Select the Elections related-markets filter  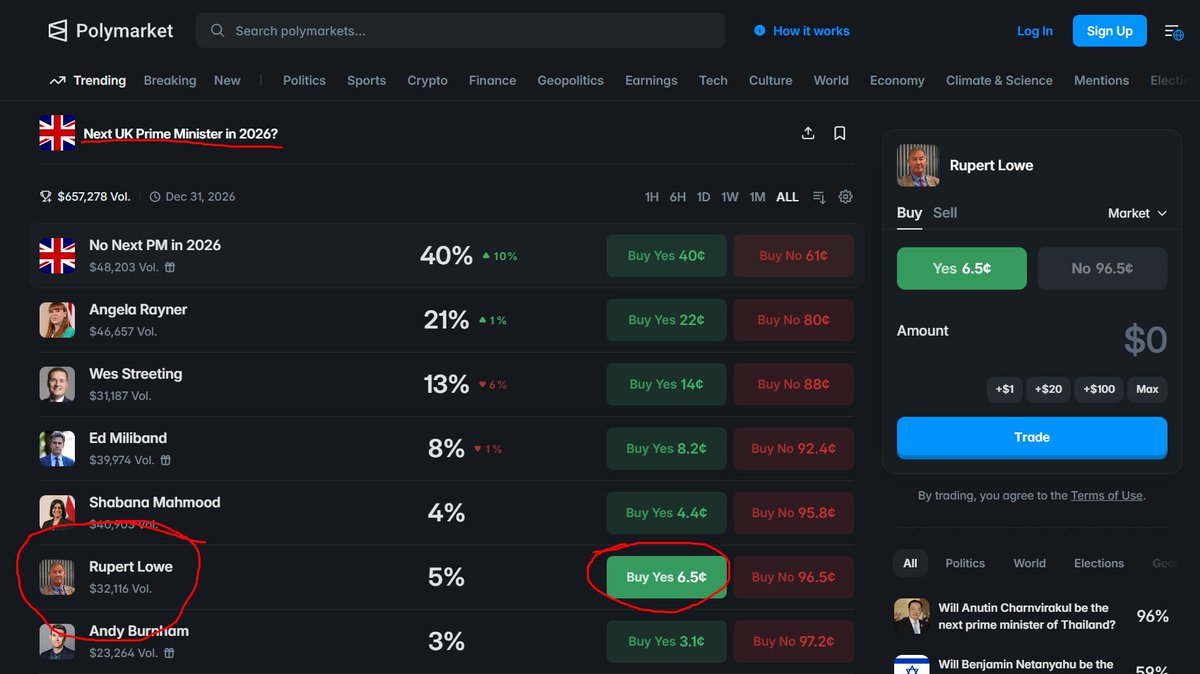click(x=1099, y=563)
